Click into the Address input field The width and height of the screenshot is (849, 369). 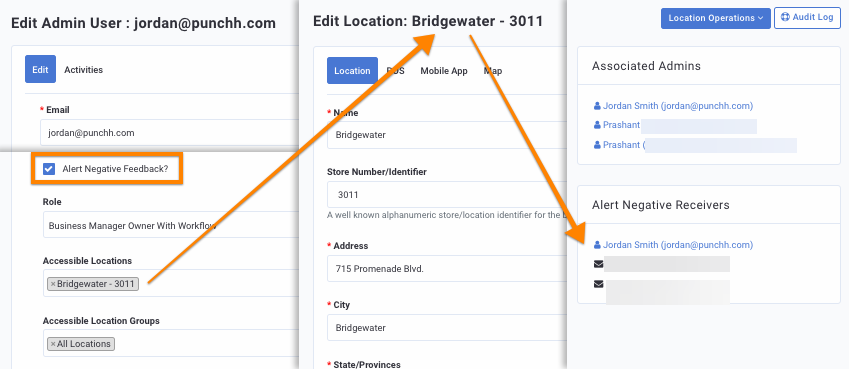click(447, 268)
